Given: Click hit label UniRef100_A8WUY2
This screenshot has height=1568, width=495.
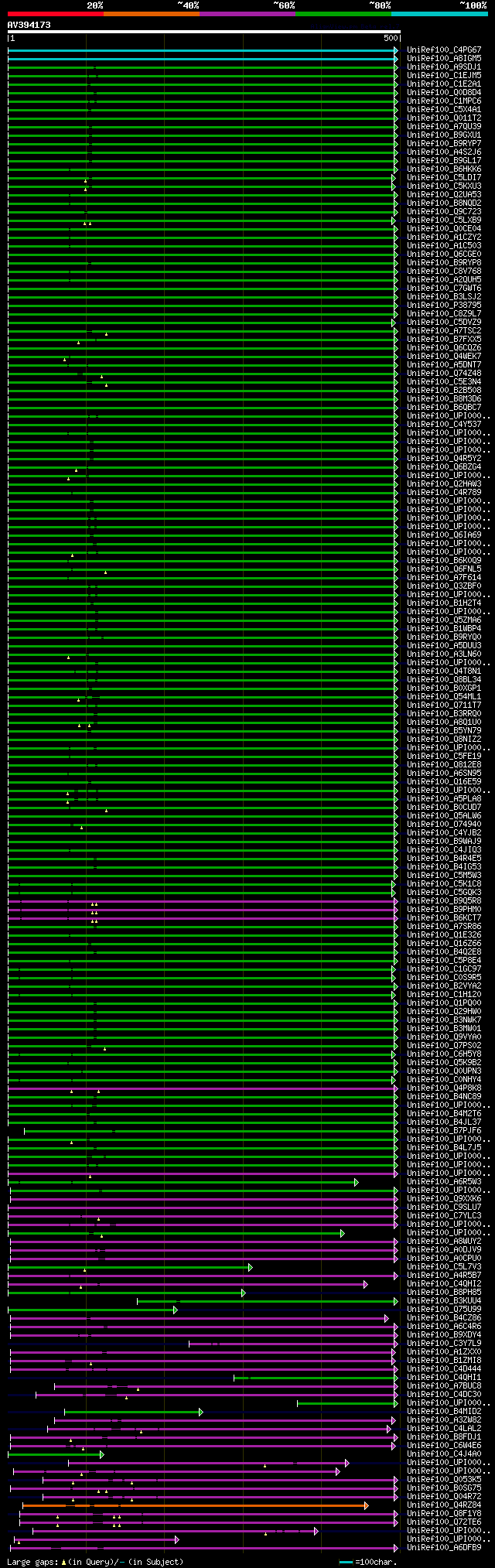Looking at the screenshot, I should 444,1242.
